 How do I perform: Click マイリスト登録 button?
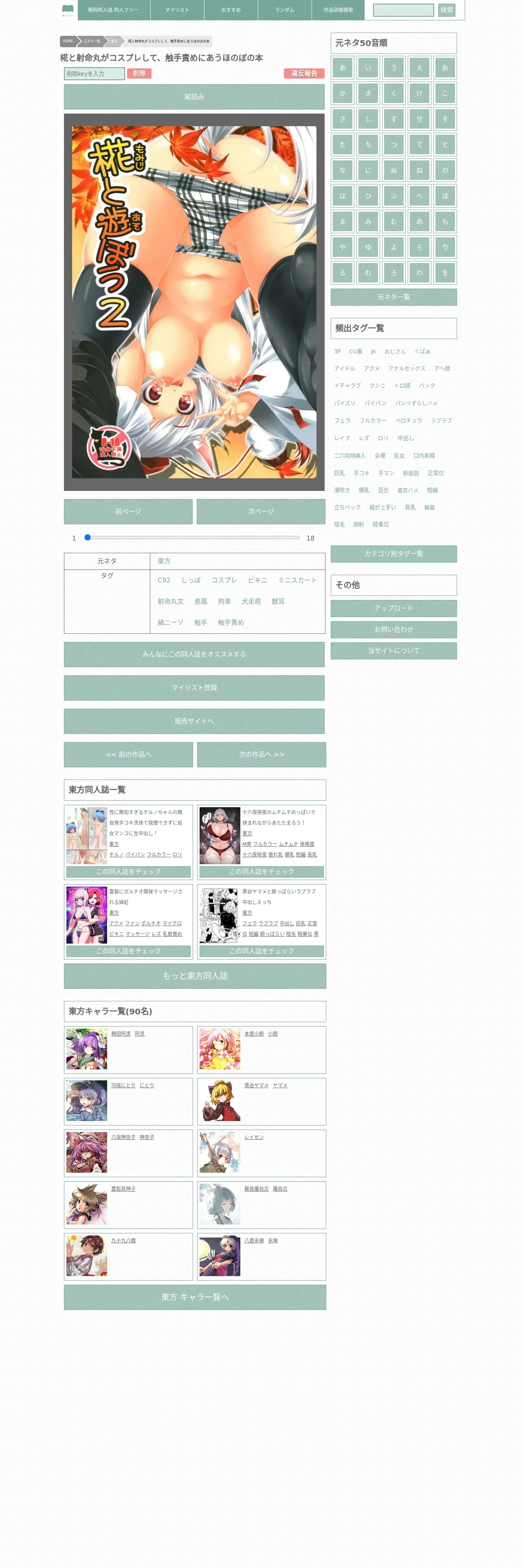point(194,688)
